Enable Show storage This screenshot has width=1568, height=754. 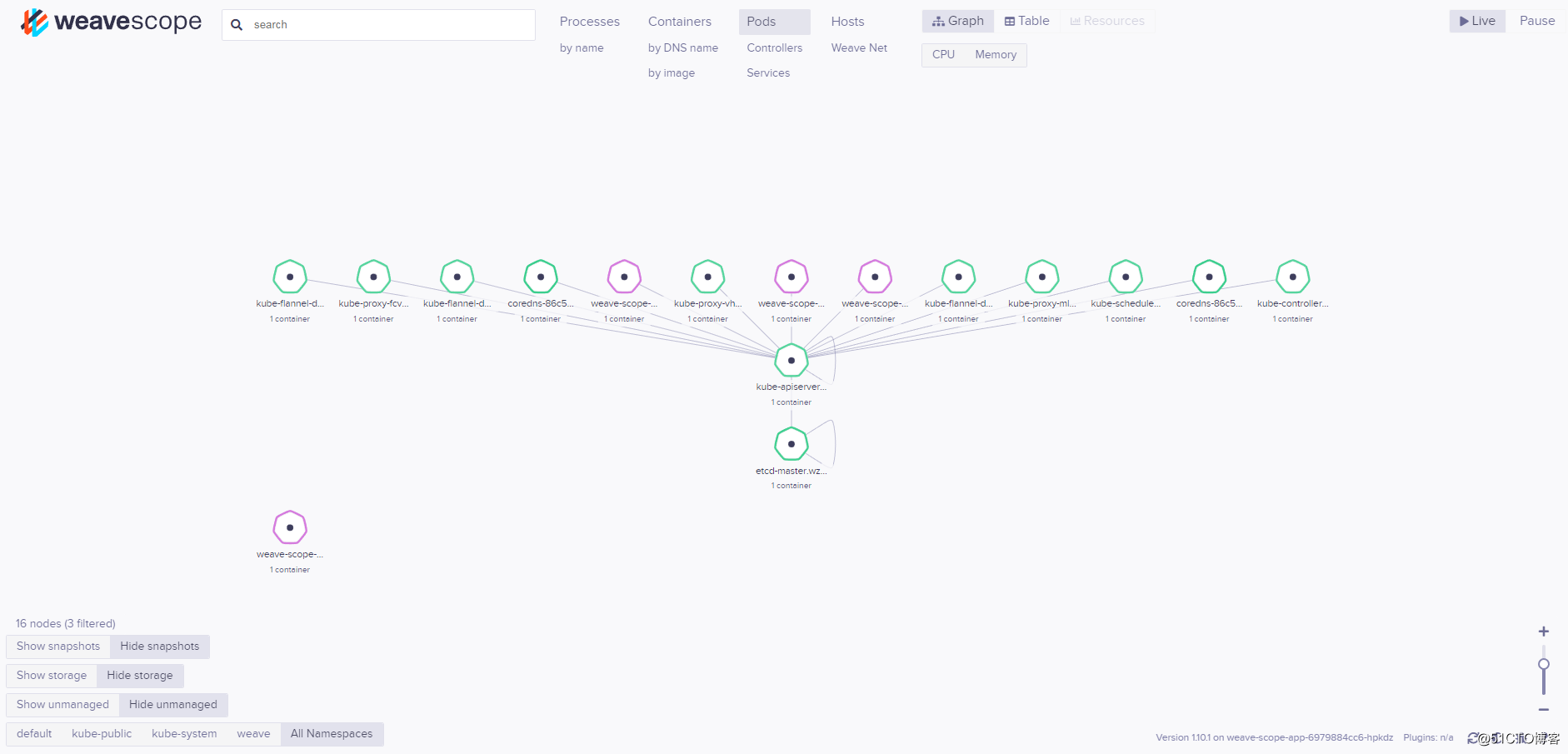pos(52,676)
